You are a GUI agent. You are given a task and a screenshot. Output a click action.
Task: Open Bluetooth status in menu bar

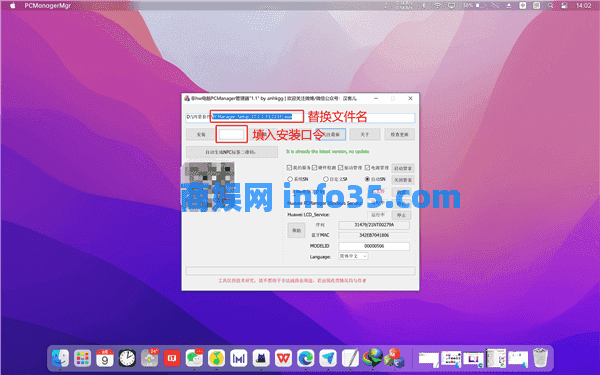tap(424, 5)
